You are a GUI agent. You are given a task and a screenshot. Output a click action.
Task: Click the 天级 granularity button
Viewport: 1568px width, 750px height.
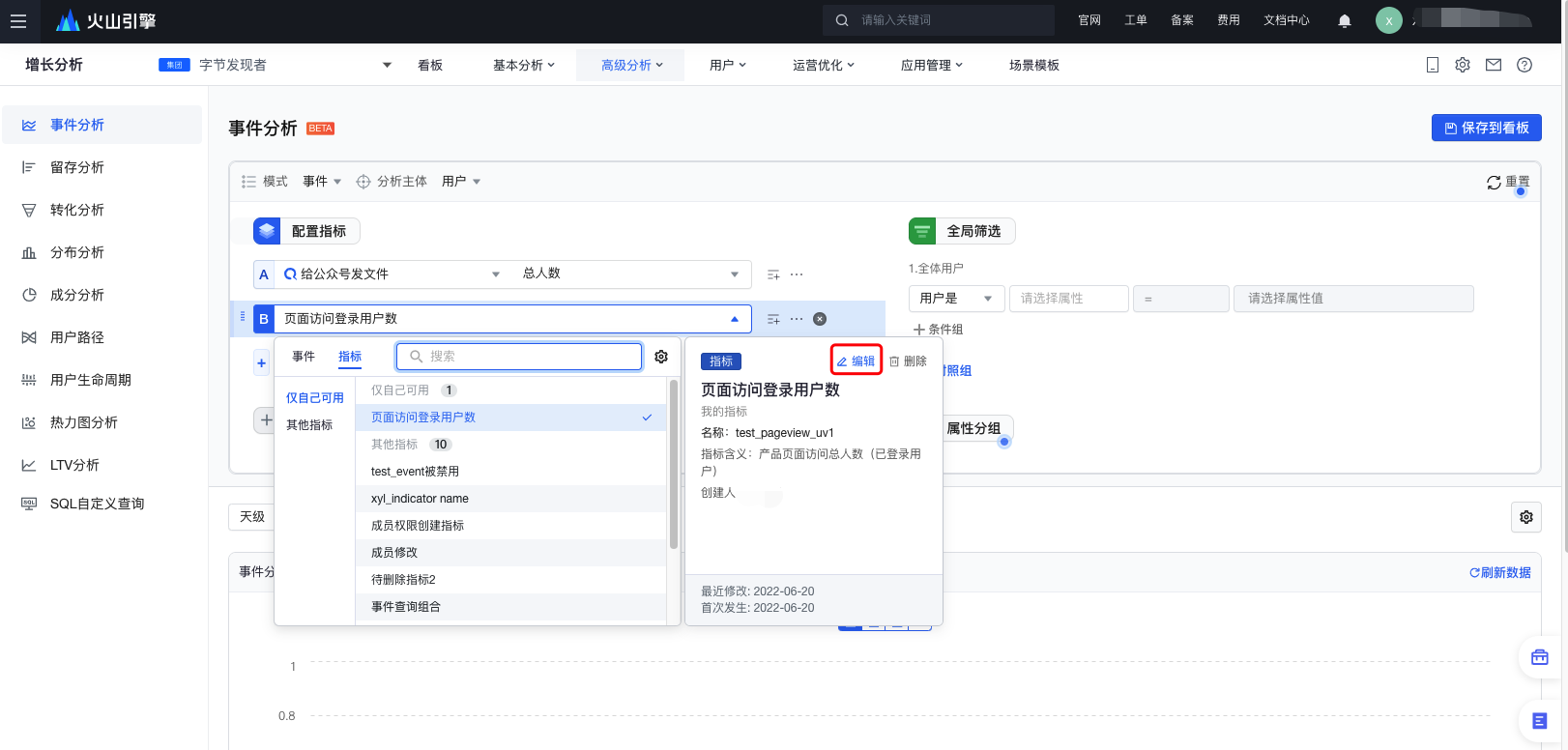tap(252, 517)
